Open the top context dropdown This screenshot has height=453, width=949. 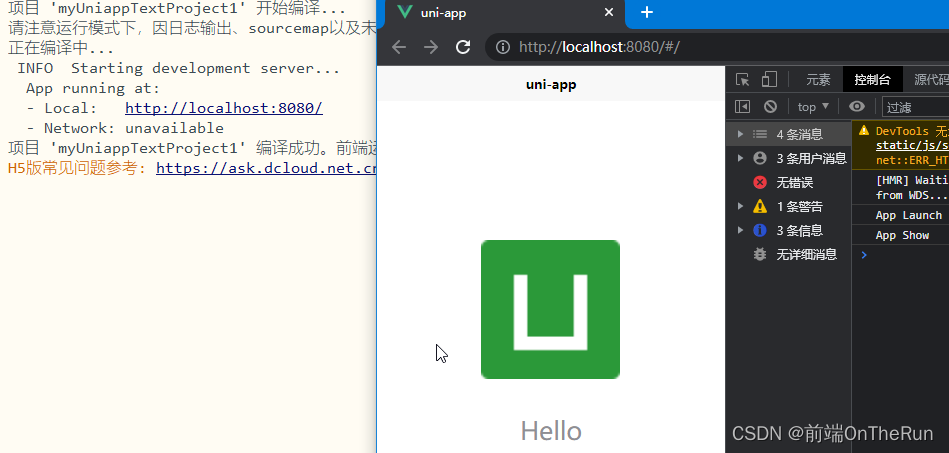pos(813,107)
